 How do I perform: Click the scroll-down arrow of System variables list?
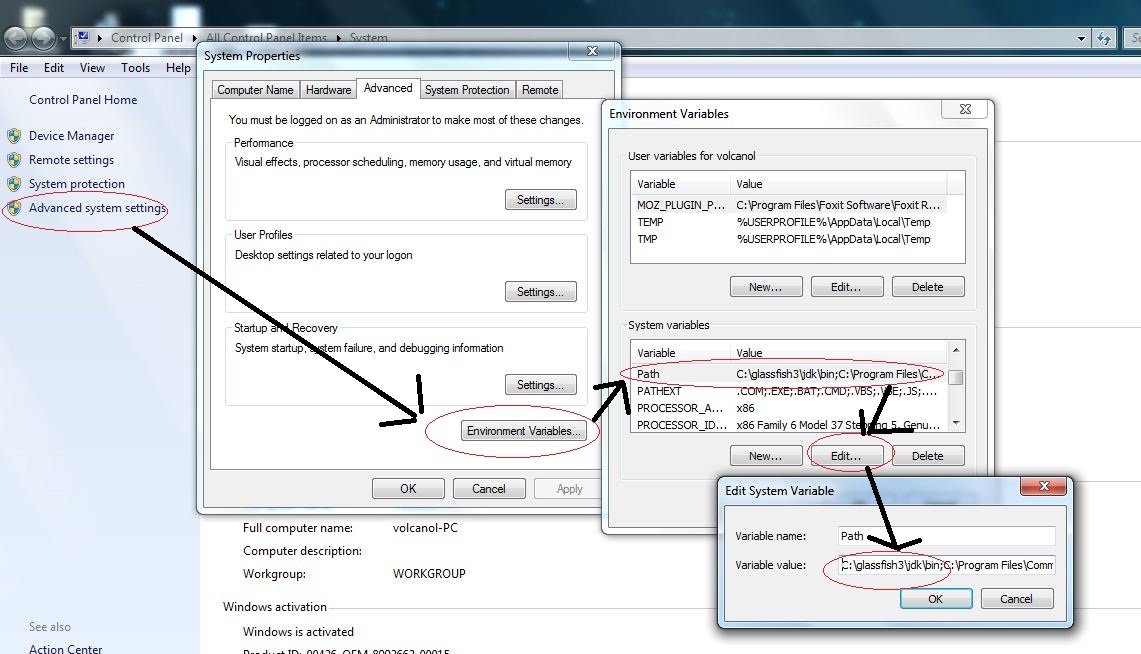[x=956, y=423]
